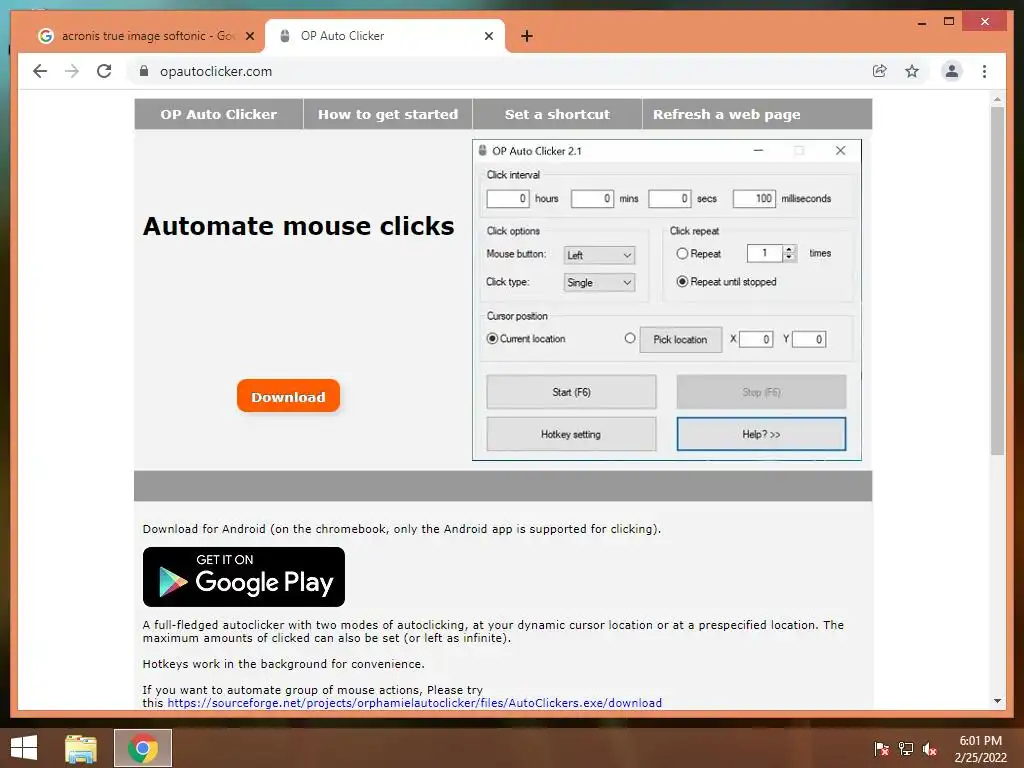Click the milliseconds field showing 100
The image size is (1024, 768).
pyautogui.click(x=754, y=199)
